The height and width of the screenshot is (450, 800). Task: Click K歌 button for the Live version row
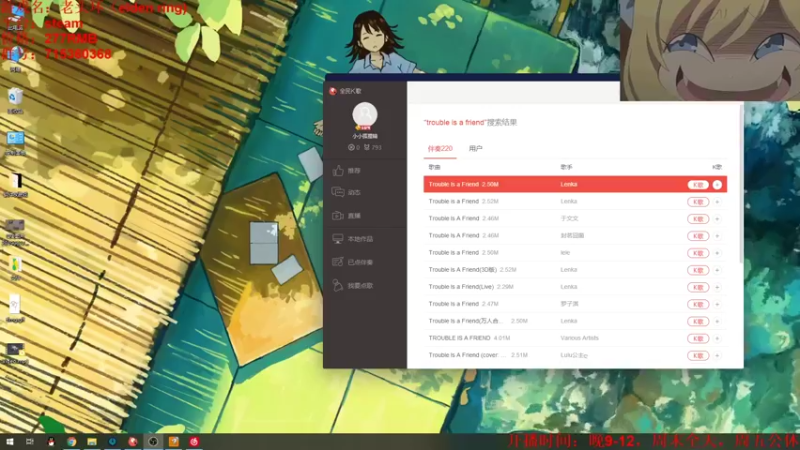tap(698, 287)
